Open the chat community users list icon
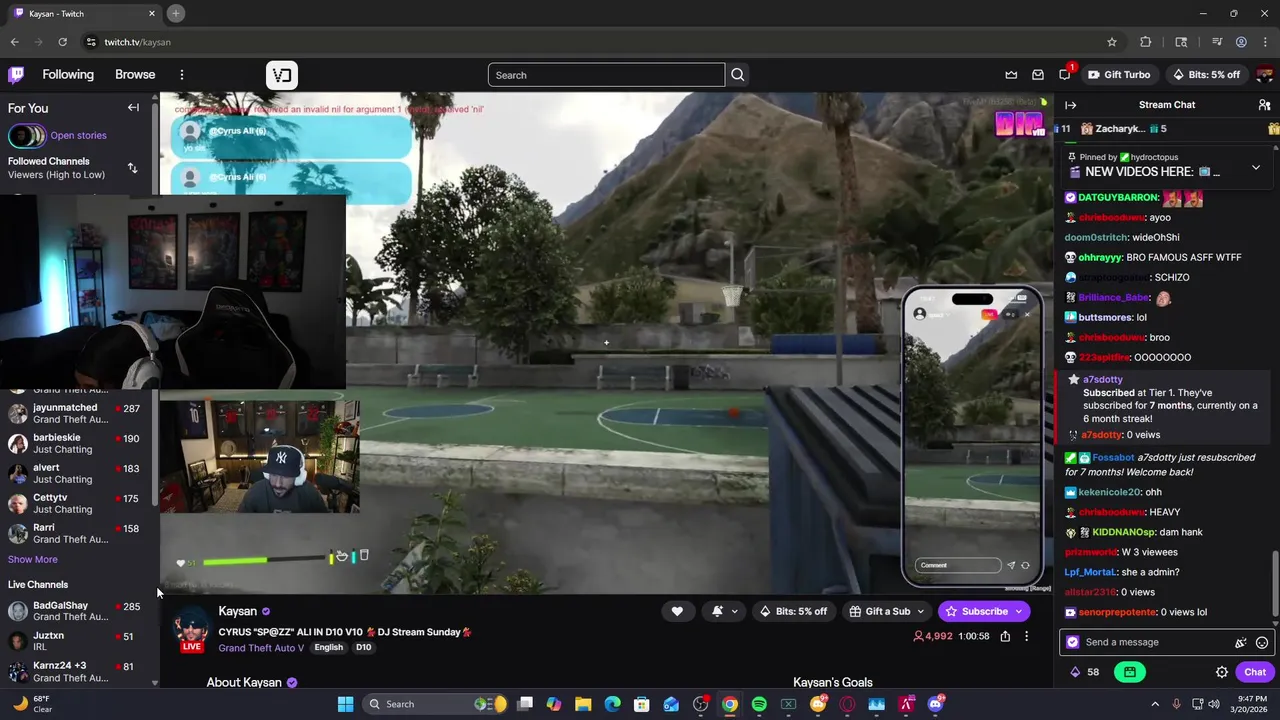1280x720 pixels. click(1264, 105)
